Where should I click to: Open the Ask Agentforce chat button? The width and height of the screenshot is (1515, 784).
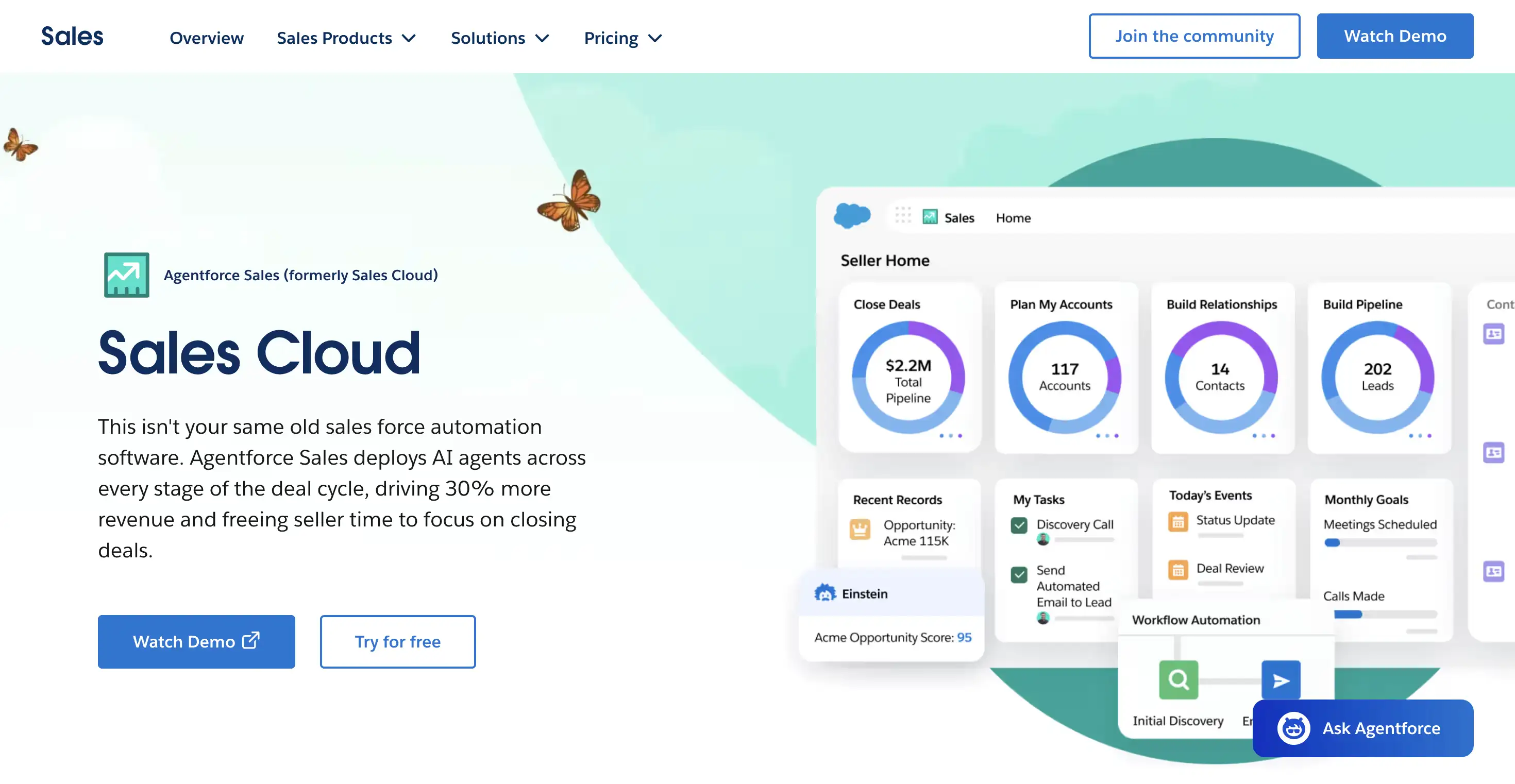click(x=1362, y=728)
